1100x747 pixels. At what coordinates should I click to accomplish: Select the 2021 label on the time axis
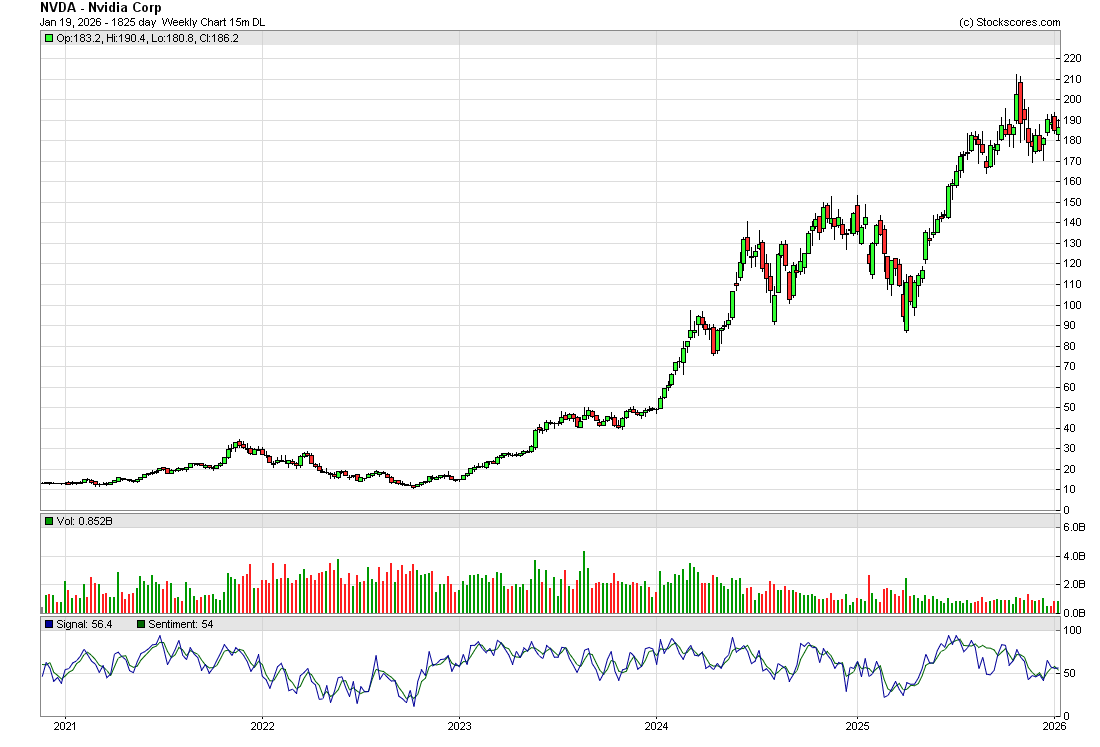pyautogui.click(x=65, y=726)
